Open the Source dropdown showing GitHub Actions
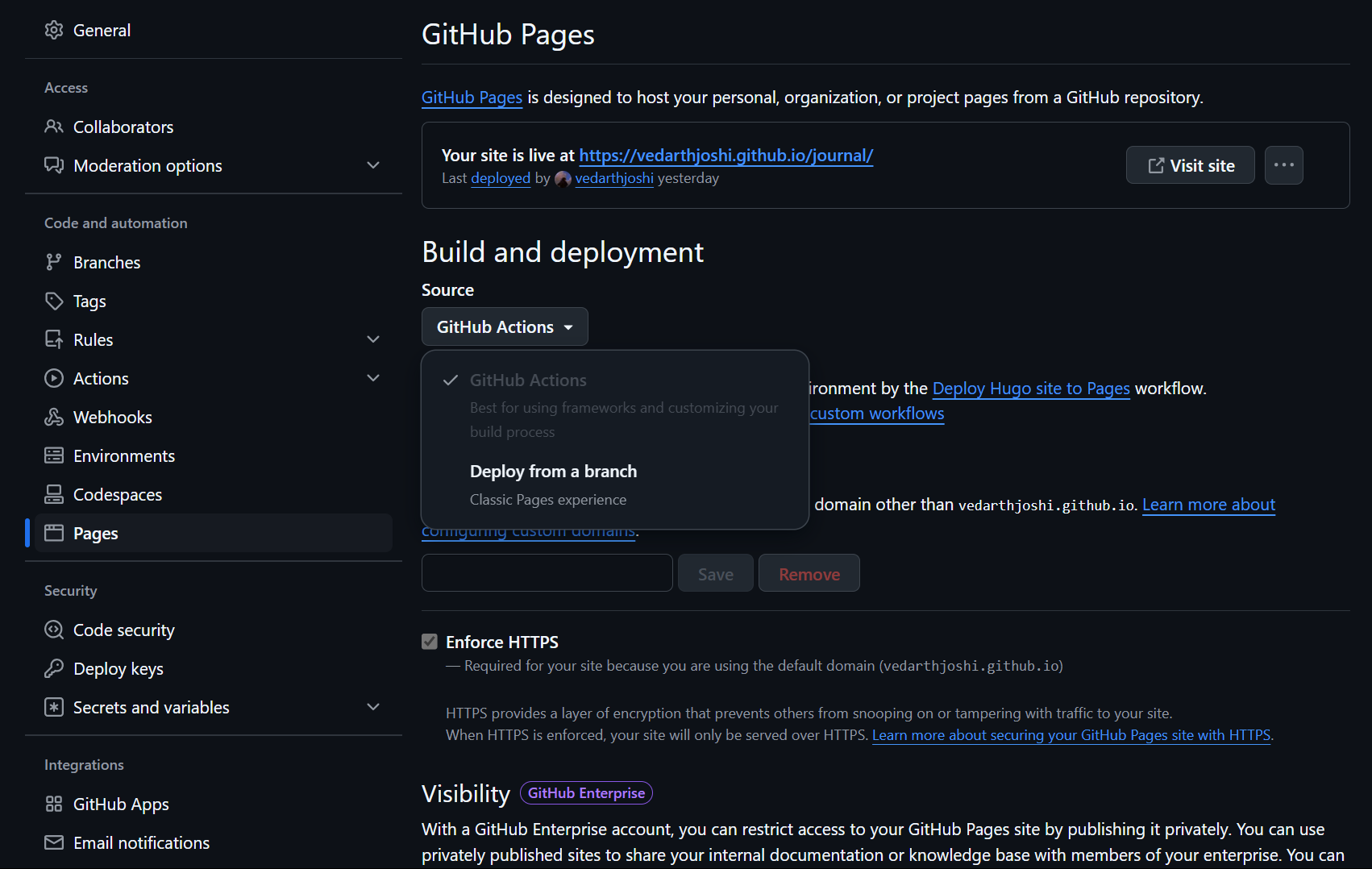 505,326
